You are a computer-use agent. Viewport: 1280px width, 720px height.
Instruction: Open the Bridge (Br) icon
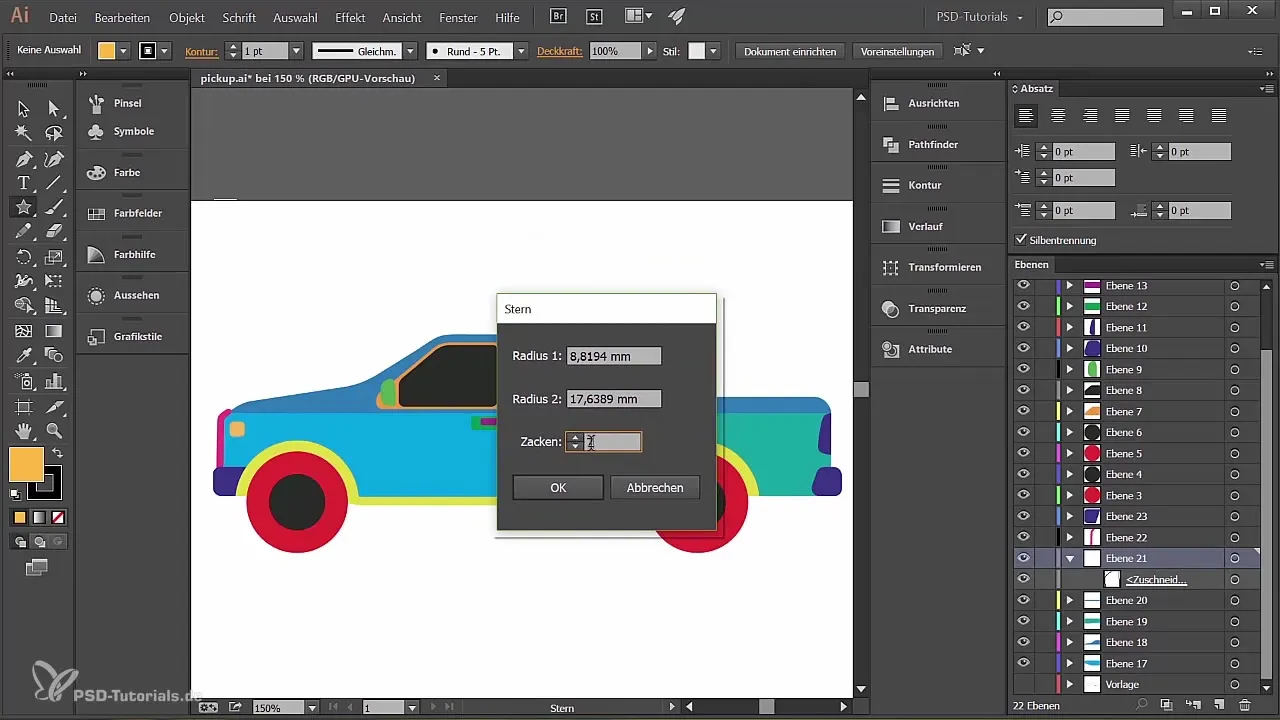click(560, 17)
